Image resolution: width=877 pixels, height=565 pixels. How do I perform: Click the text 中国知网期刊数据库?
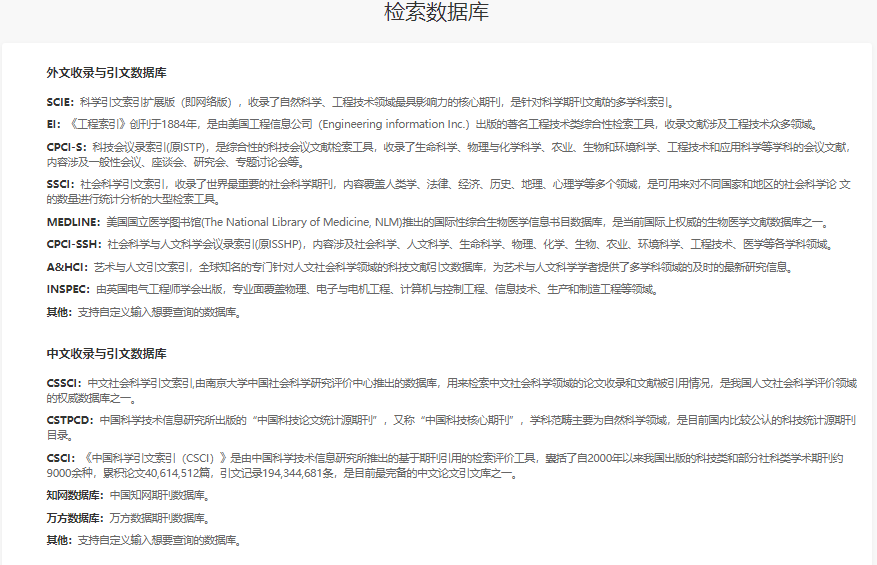coord(157,495)
